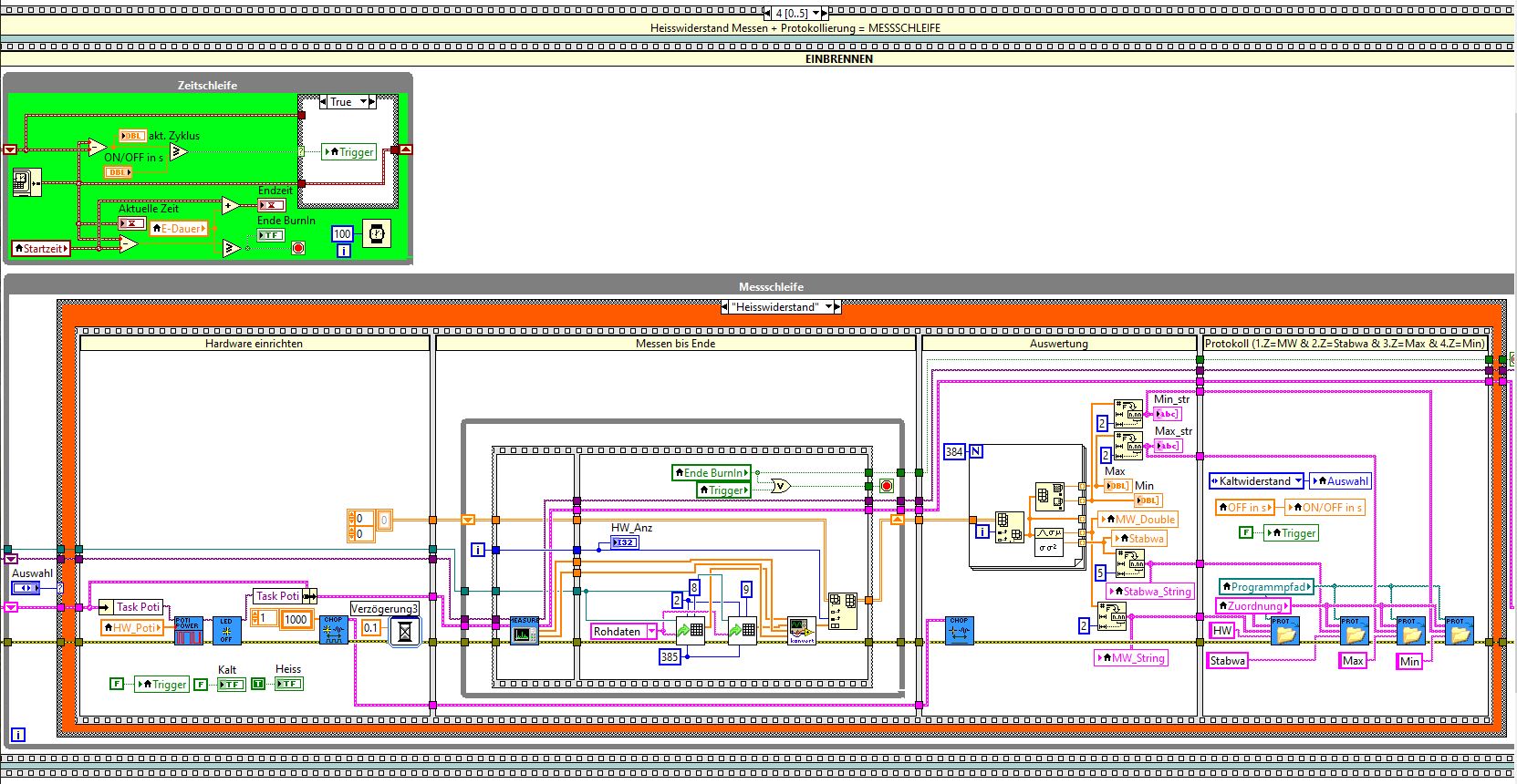Open the Rohdaten ring constant dropdown
Viewport: 1517px width, 784px height.
[x=651, y=631]
